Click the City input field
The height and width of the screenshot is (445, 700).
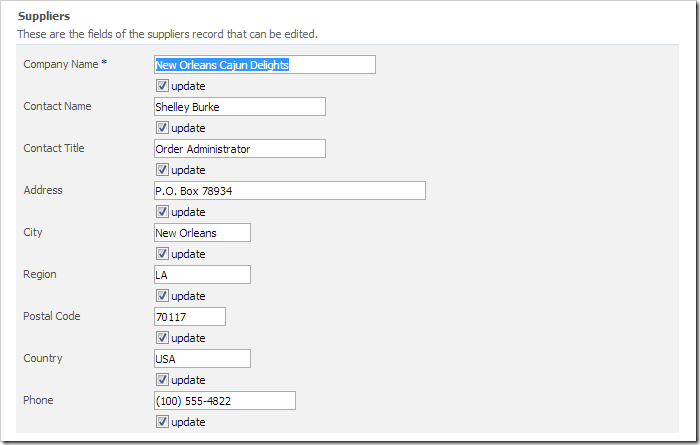201,233
